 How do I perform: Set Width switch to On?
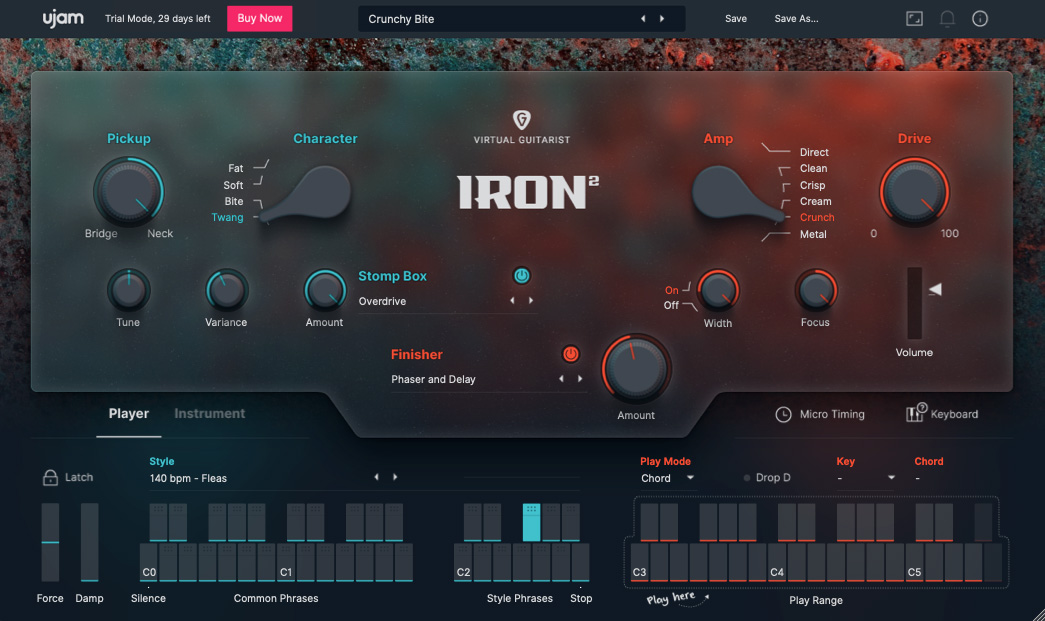672,290
